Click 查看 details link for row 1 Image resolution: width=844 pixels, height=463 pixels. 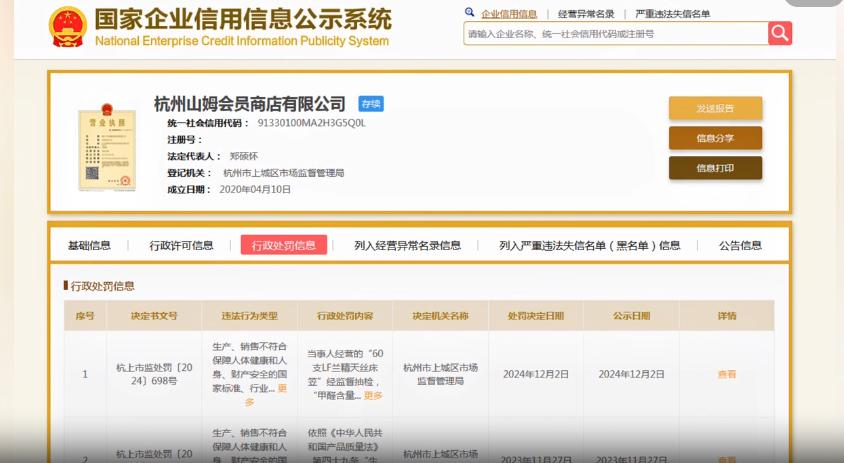click(726, 374)
